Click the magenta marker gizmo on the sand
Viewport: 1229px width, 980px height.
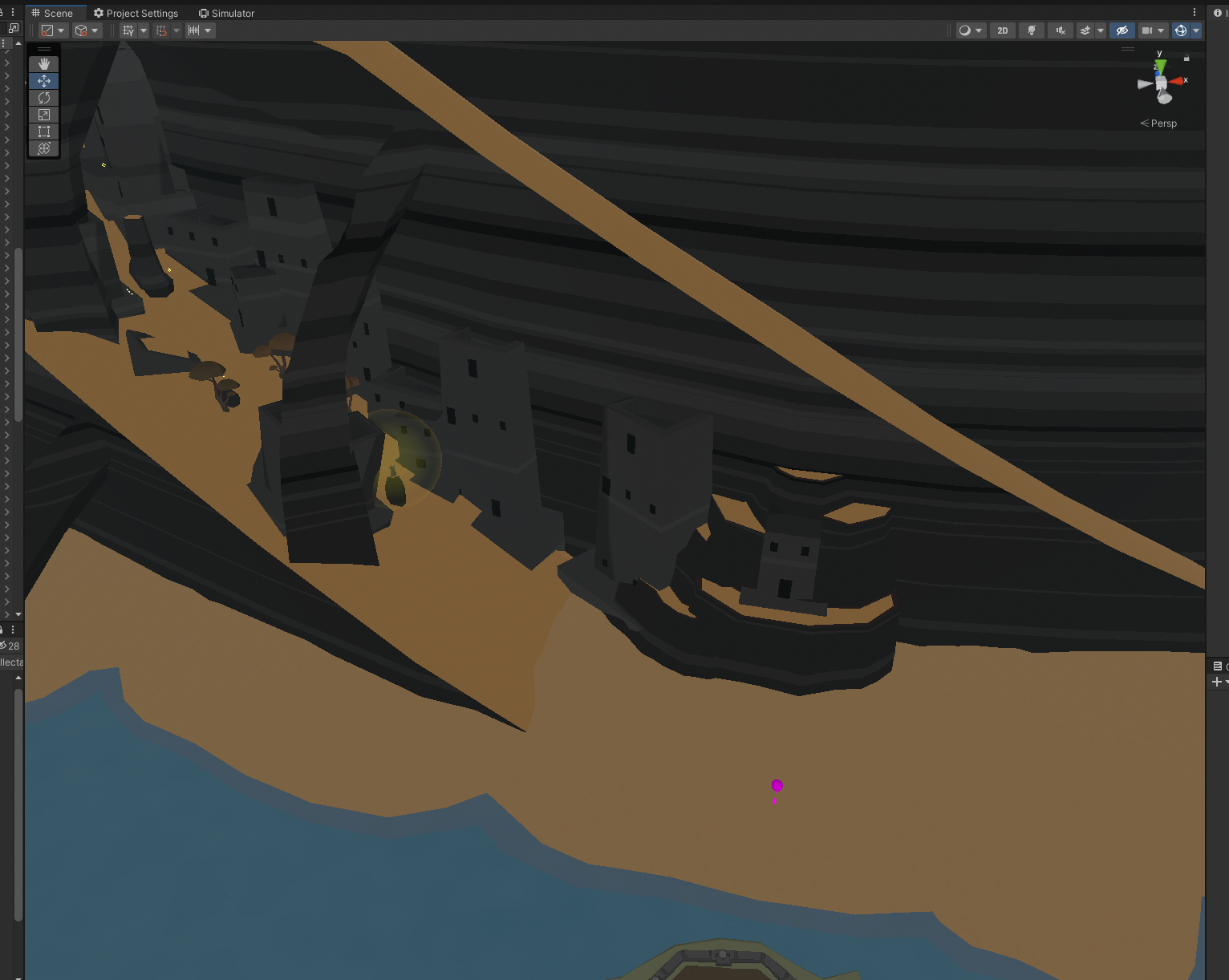777,786
